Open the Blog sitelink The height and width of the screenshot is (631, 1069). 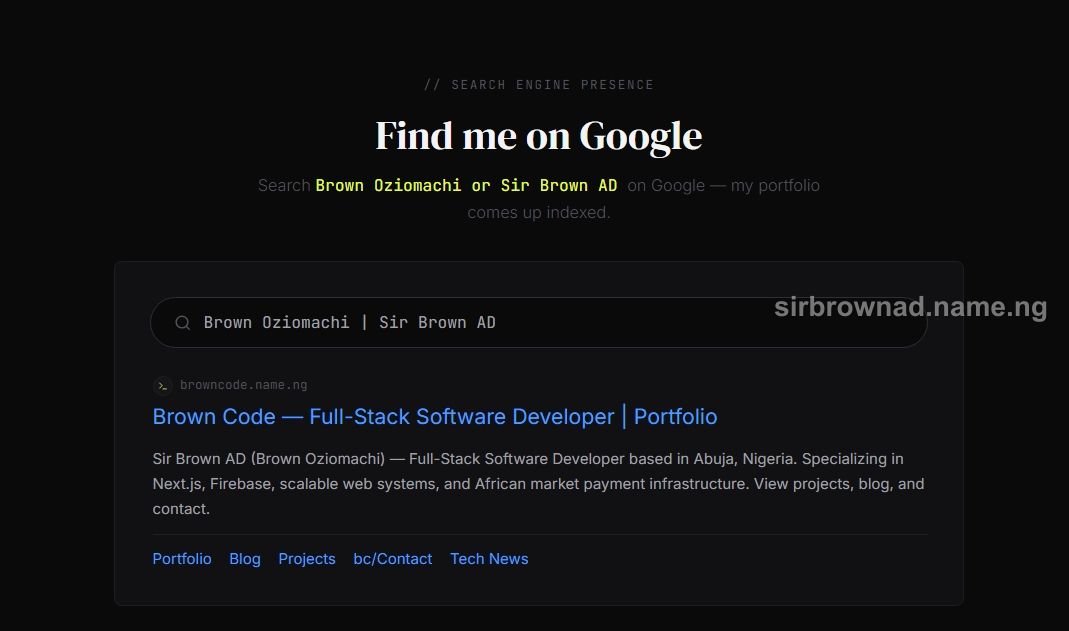click(x=245, y=559)
